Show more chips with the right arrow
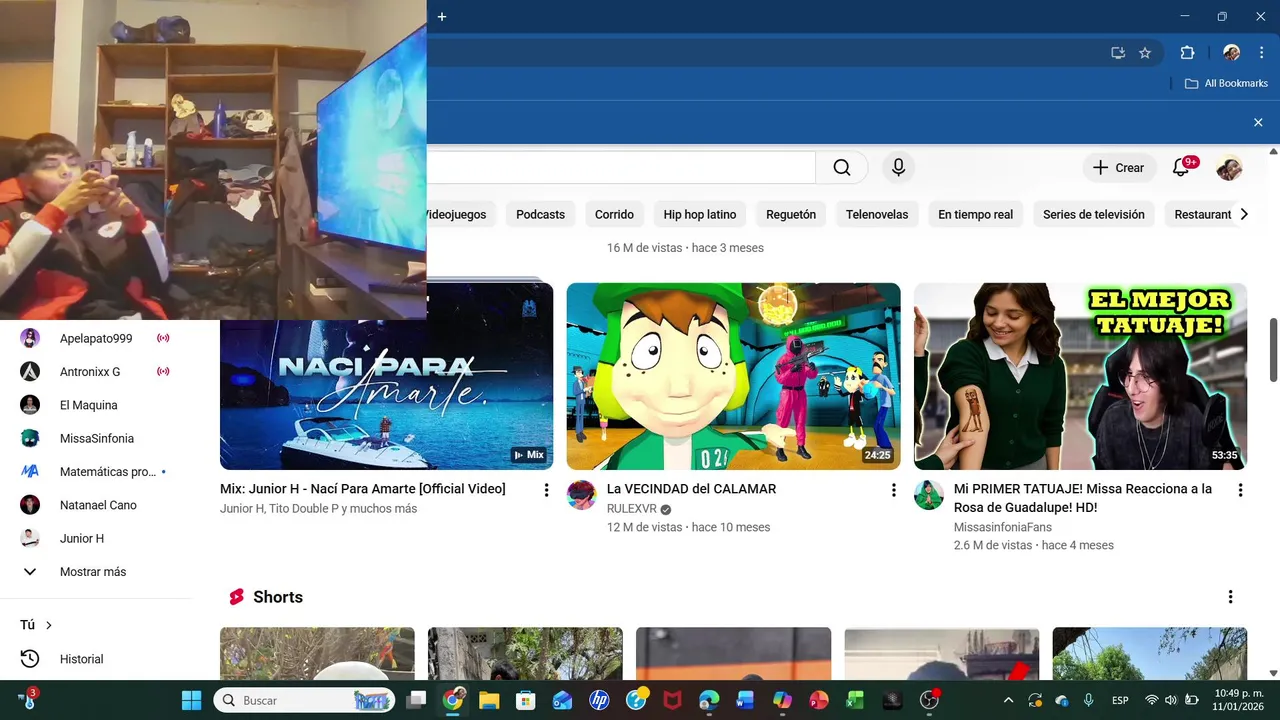The image size is (1280, 720). click(1244, 214)
